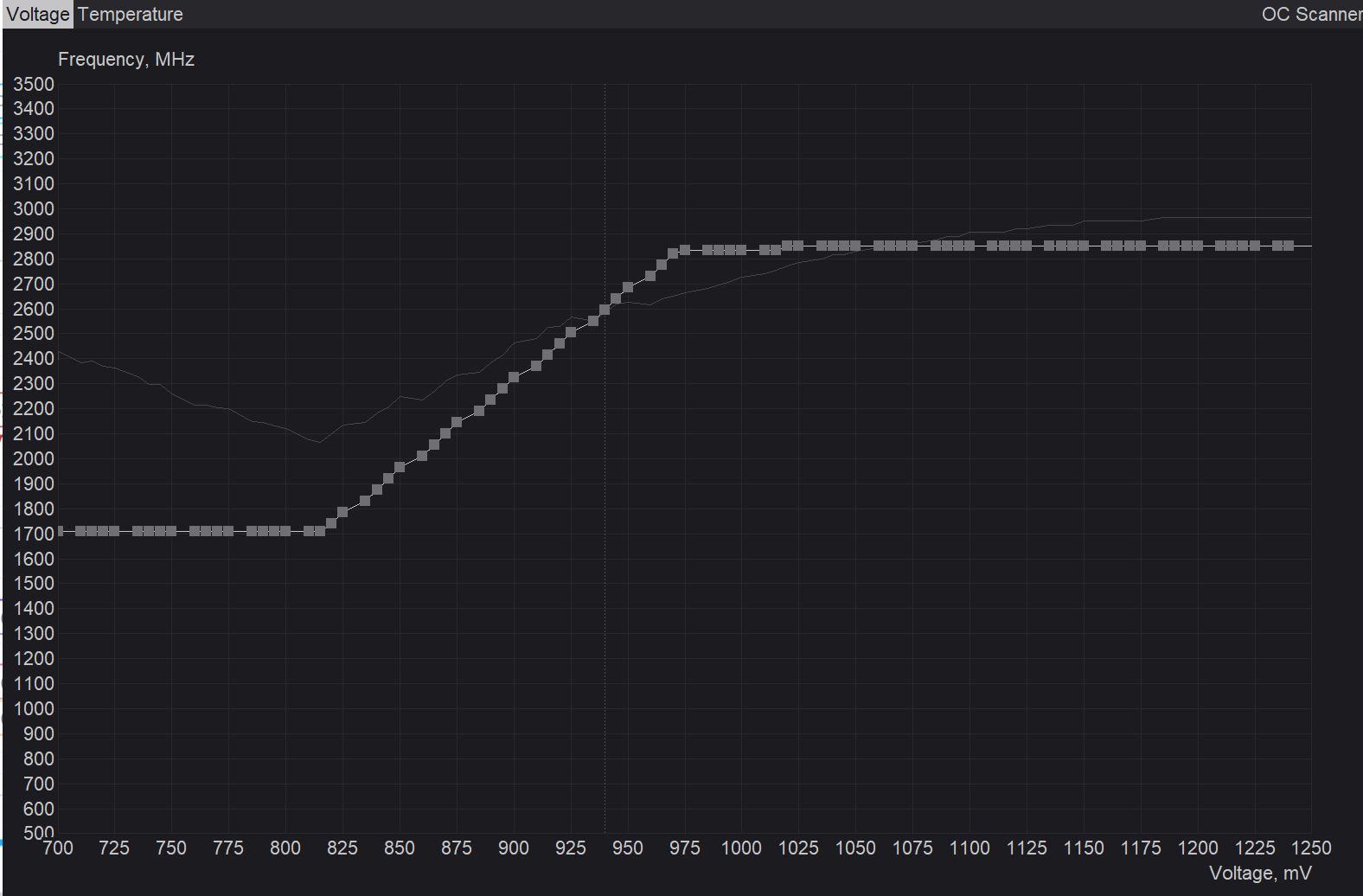Viewport: 1363px width, 896px height.
Task: Click the 2800 label on frequency axis
Action: (x=34, y=259)
